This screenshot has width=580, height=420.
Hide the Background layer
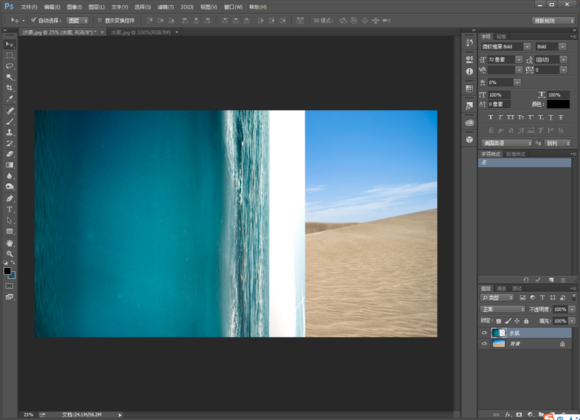click(484, 344)
